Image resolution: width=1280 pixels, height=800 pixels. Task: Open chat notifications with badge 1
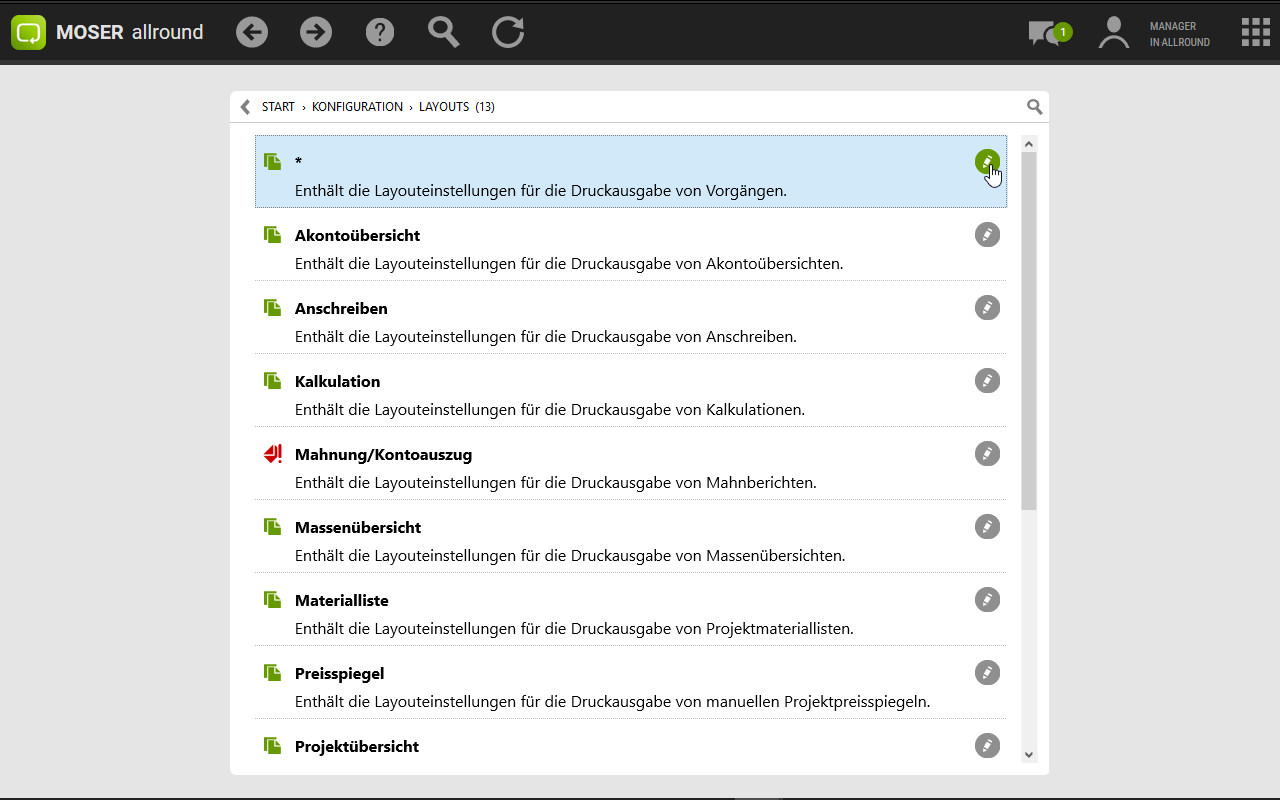pyautogui.click(x=1047, y=33)
